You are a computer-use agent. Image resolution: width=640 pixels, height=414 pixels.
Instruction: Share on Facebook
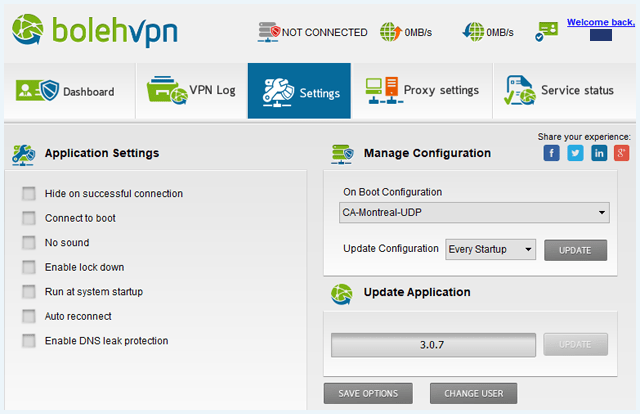click(551, 153)
